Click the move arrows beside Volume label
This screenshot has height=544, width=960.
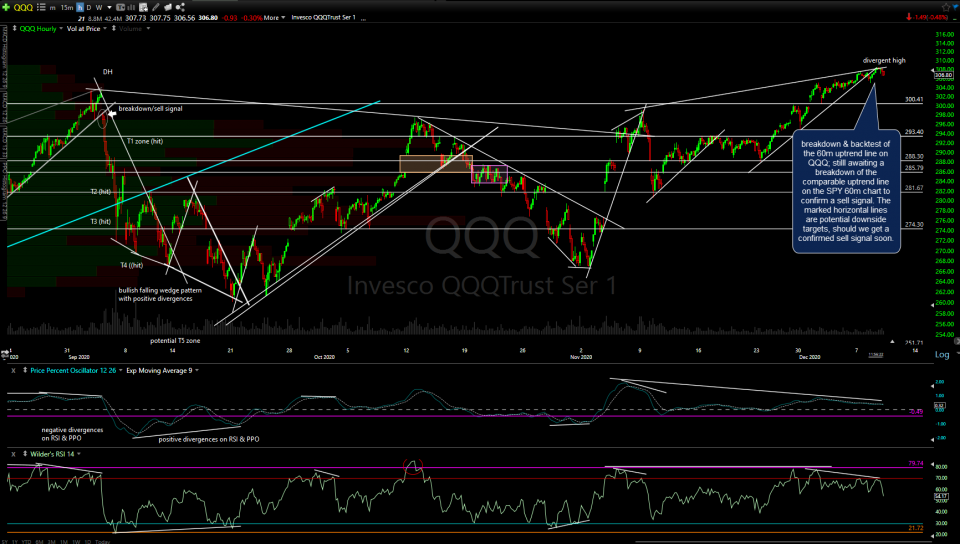[x=114, y=28]
